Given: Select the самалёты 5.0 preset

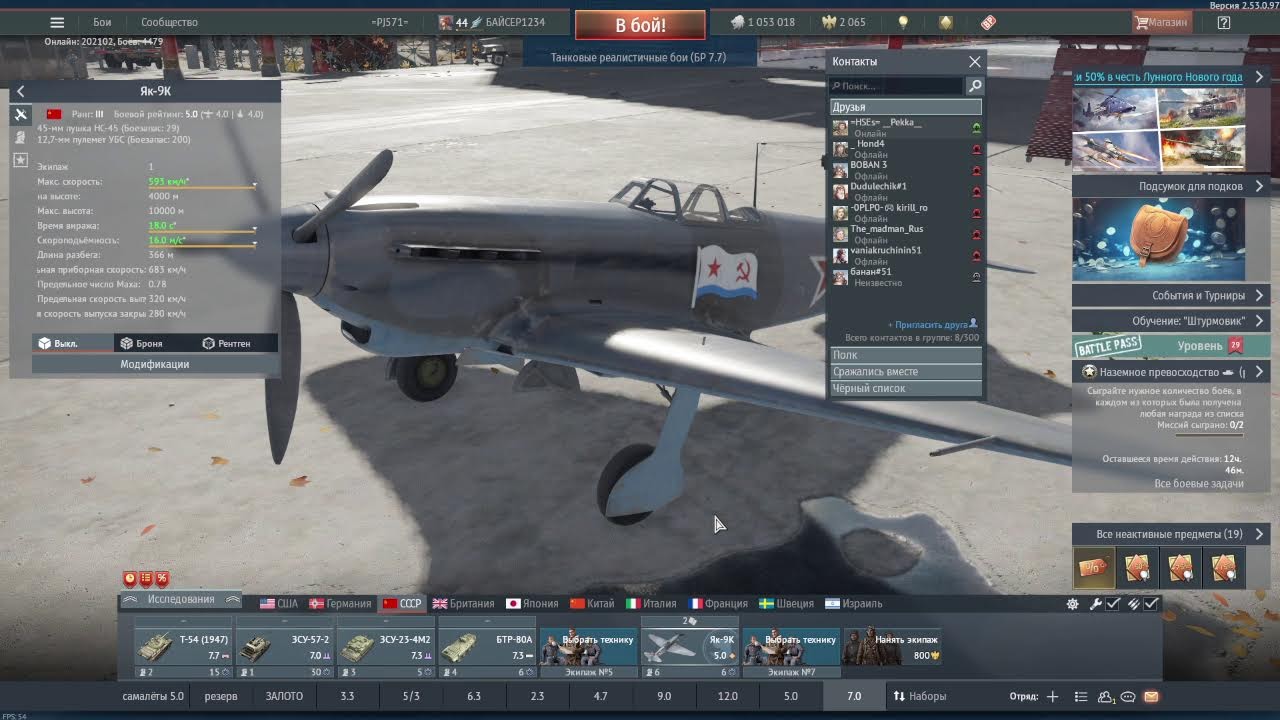Looking at the screenshot, I should pyautogui.click(x=153, y=696).
